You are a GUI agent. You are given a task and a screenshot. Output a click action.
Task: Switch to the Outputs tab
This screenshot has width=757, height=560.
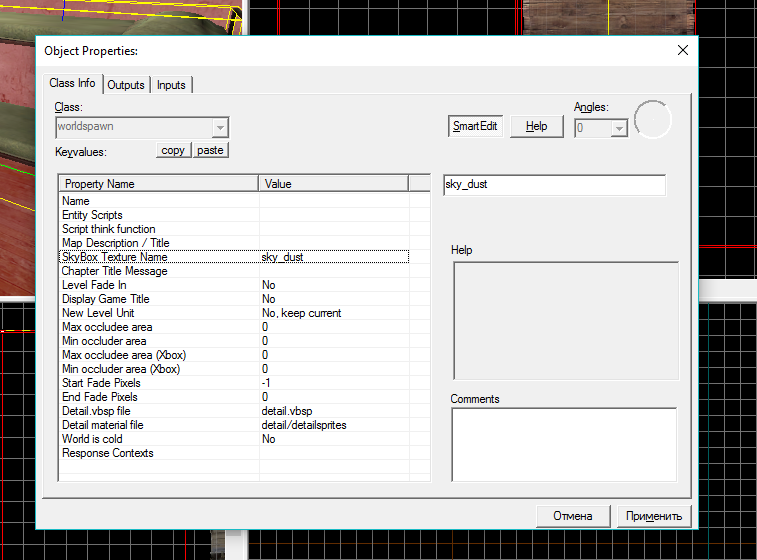pyautogui.click(x=126, y=85)
